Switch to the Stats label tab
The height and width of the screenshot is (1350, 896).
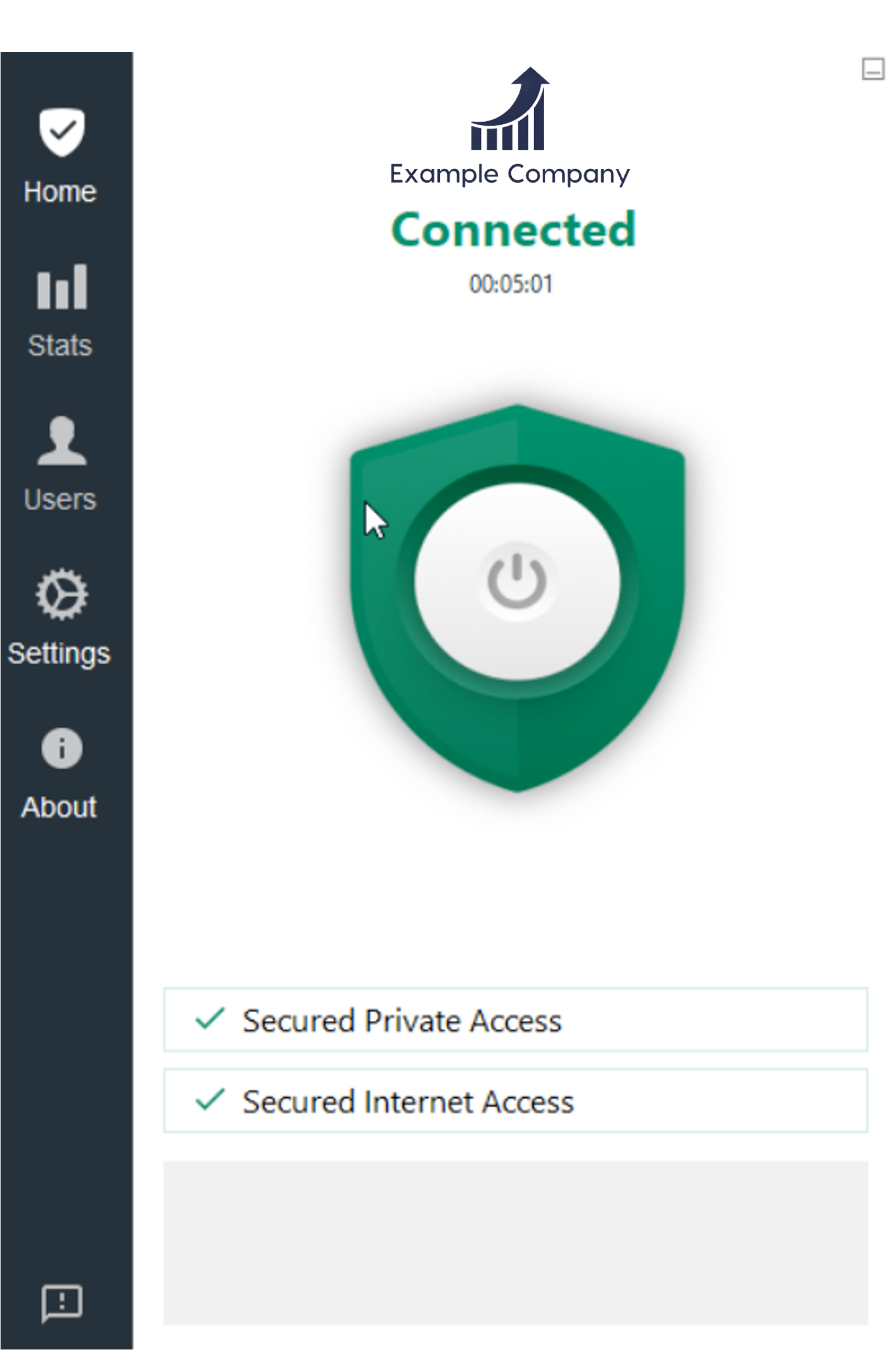tap(60, 345)
